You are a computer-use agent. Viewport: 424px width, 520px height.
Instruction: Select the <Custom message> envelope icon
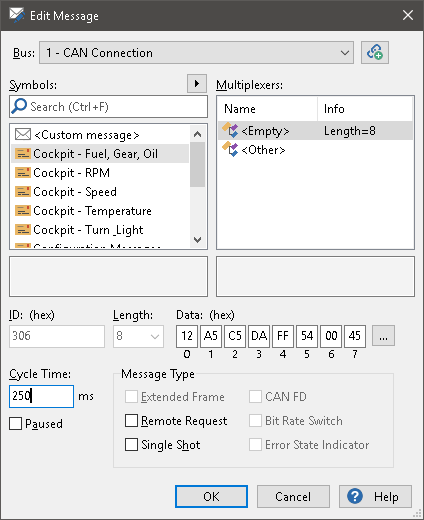[x=23, y=135]
